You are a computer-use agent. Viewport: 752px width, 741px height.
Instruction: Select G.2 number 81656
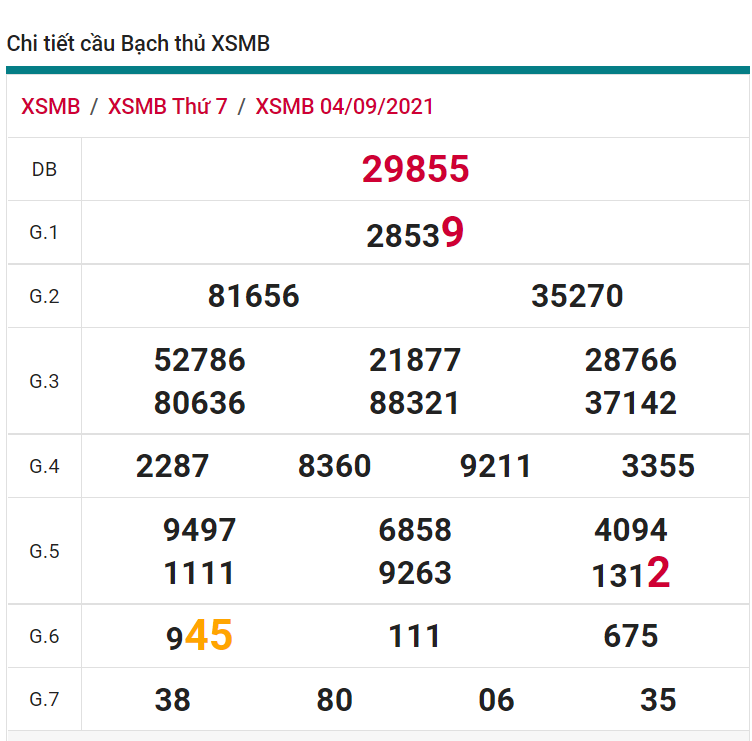[253, 296]
